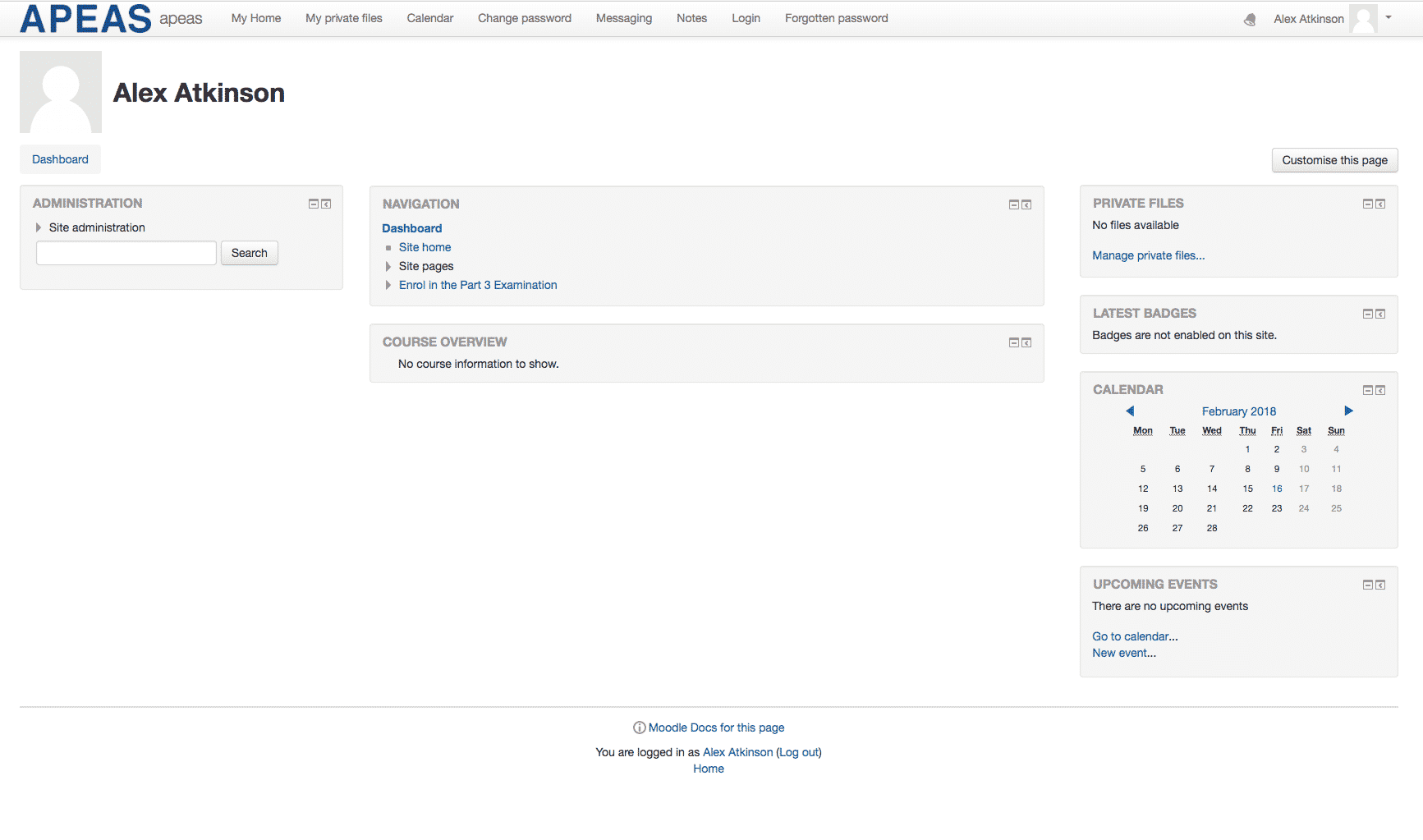Open Messaging from the top menu
This screenshot has height=840, width=1423.
tap(624, 18)
